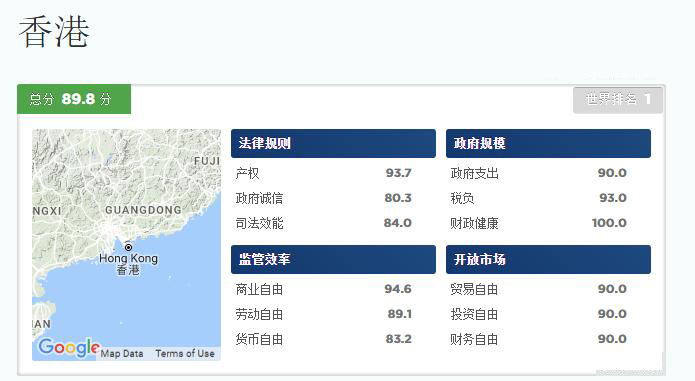Click the GUANGDONG label on the map
695x381 pixels.
143,210
